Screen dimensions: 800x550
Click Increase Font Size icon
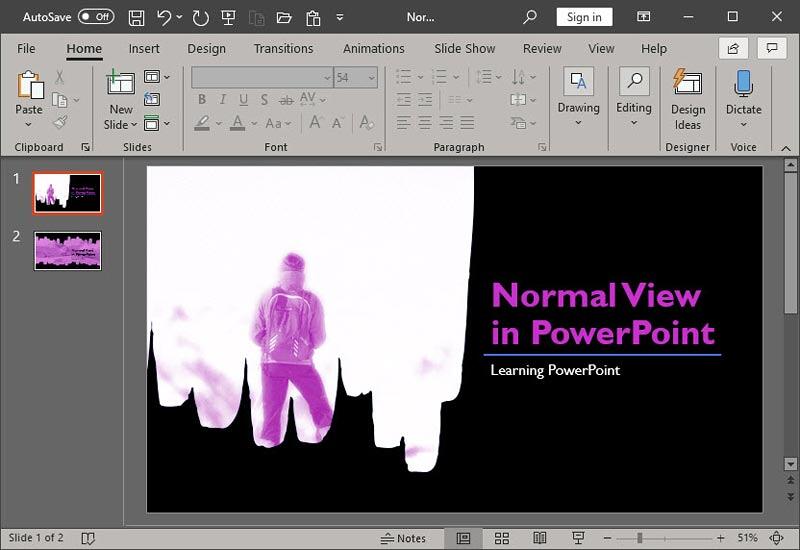315,122
